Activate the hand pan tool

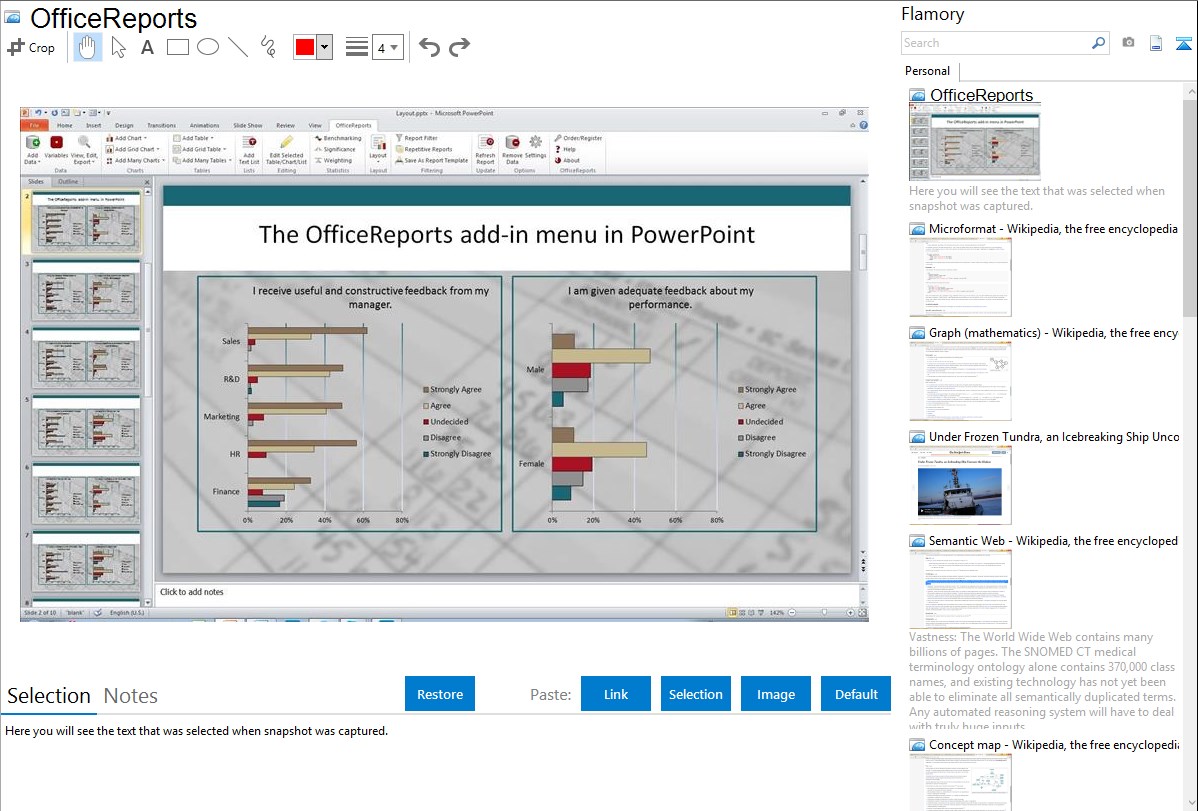(87, 47)
